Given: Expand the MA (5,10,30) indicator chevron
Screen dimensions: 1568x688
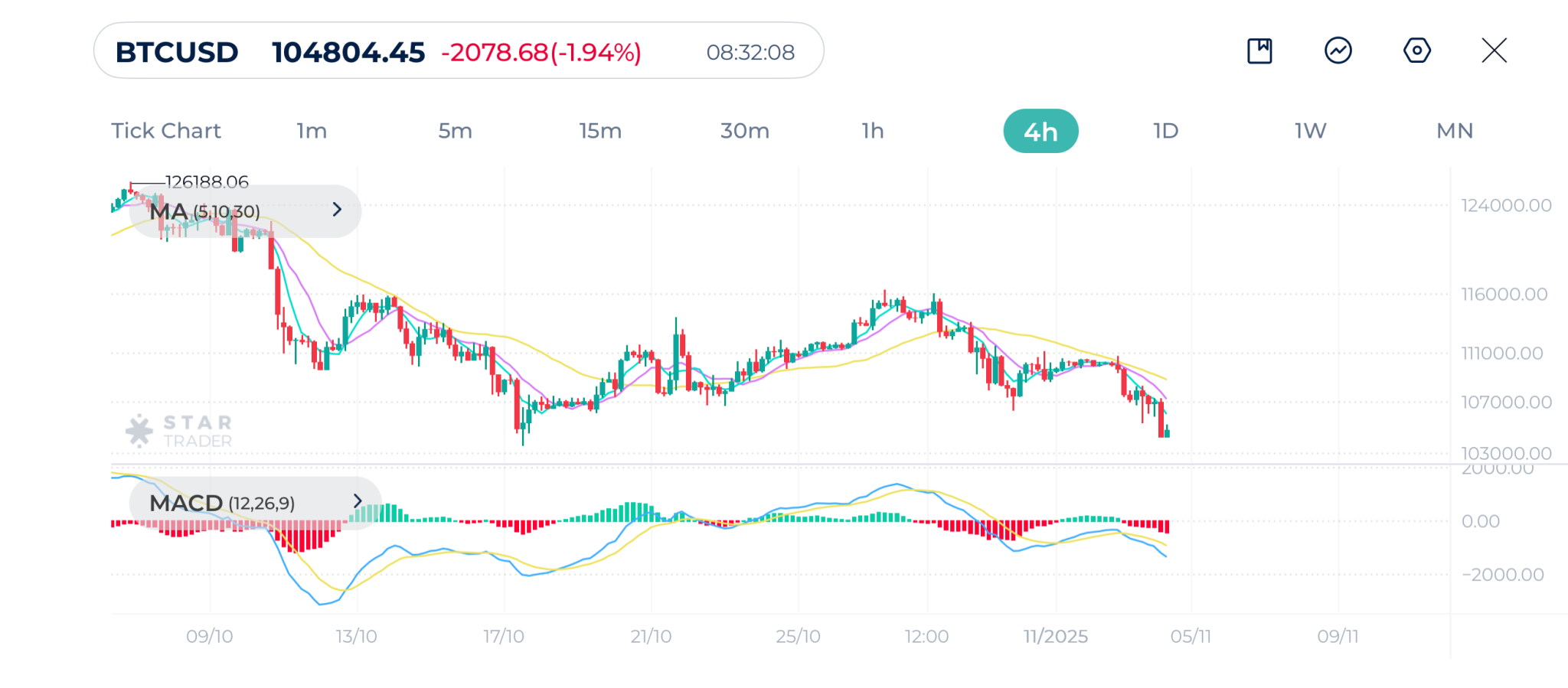Looking at the screenshot, I should tap(337, 210).
